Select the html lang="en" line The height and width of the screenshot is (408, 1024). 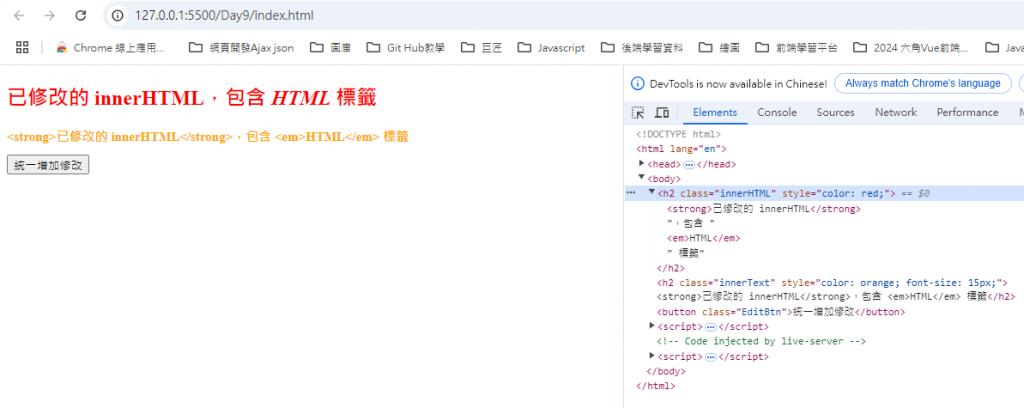(x=680, y=149)
